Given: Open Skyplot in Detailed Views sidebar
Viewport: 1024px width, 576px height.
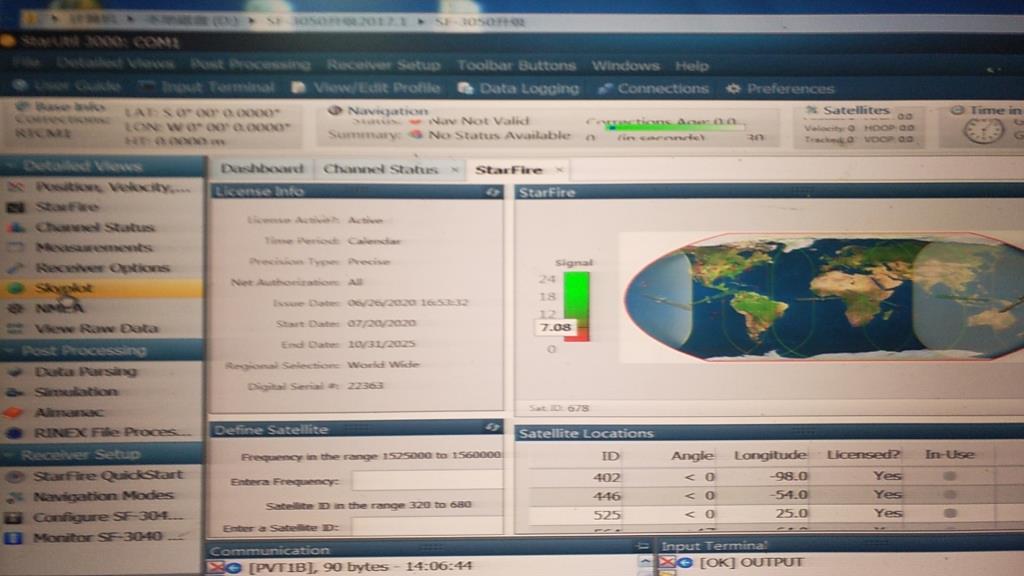Looking at the screenshot, I should (64, 288).
